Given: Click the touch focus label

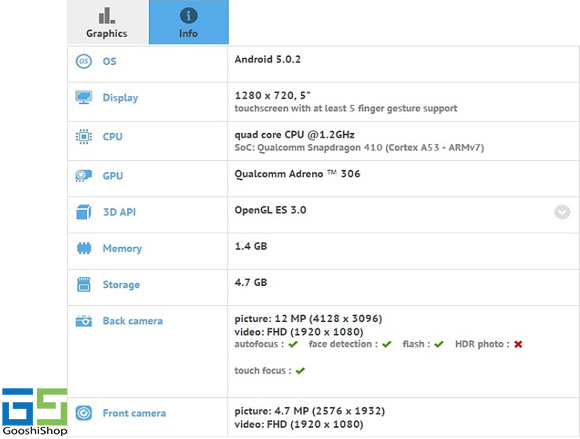Looking at the screenshot, I should click(x=263, y=371).
